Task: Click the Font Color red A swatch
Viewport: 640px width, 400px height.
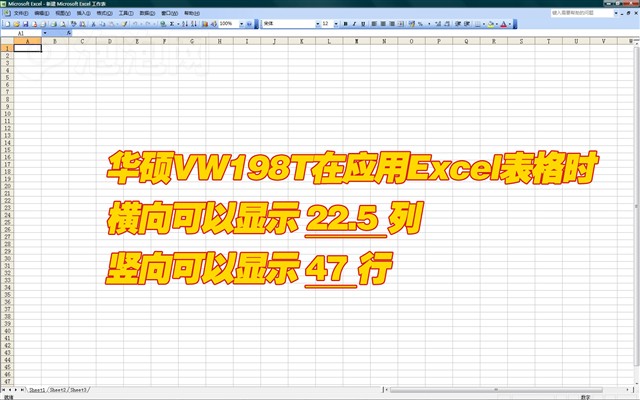Action: pos(504,24)
